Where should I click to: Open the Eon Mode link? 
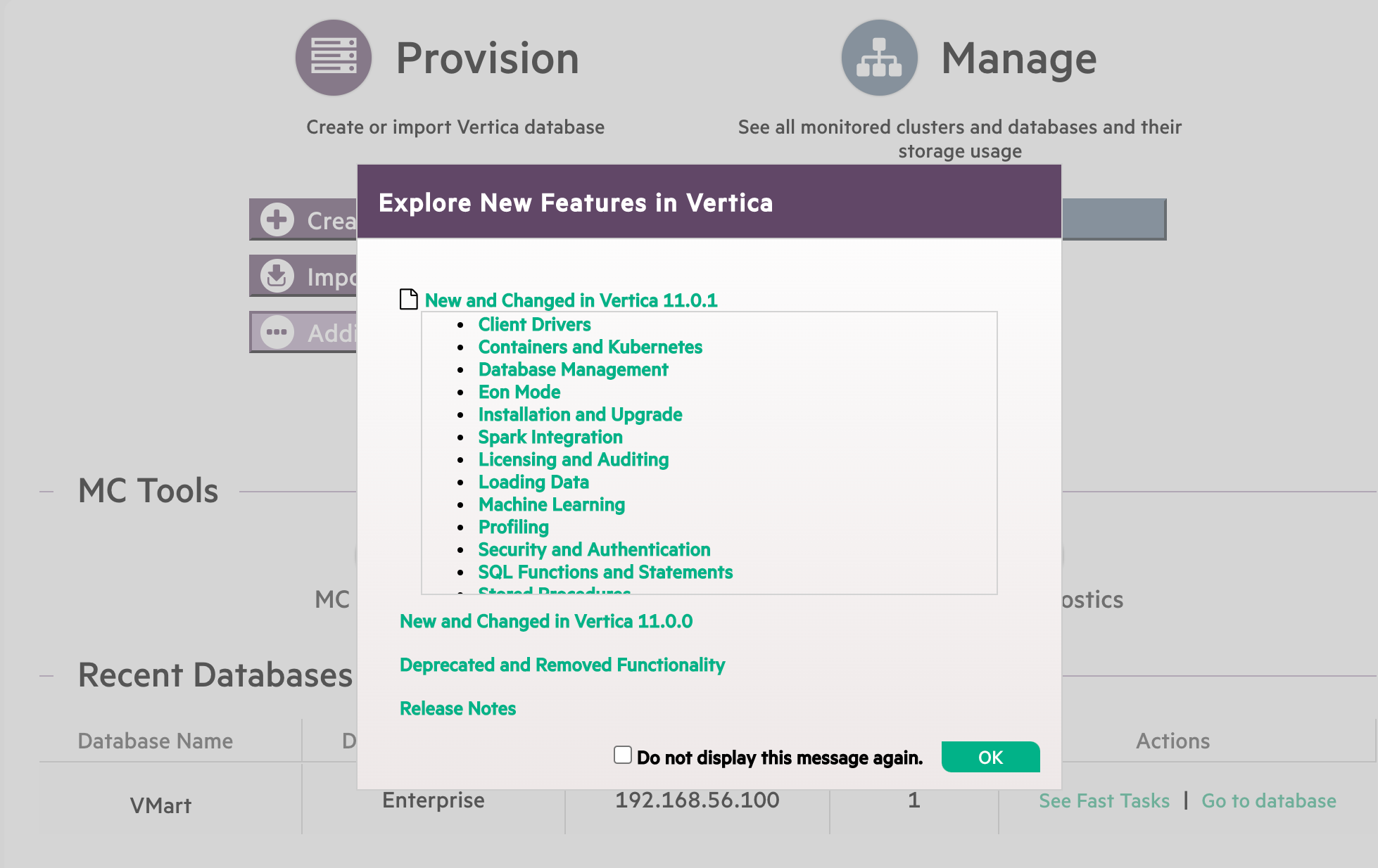click(519, 392)
